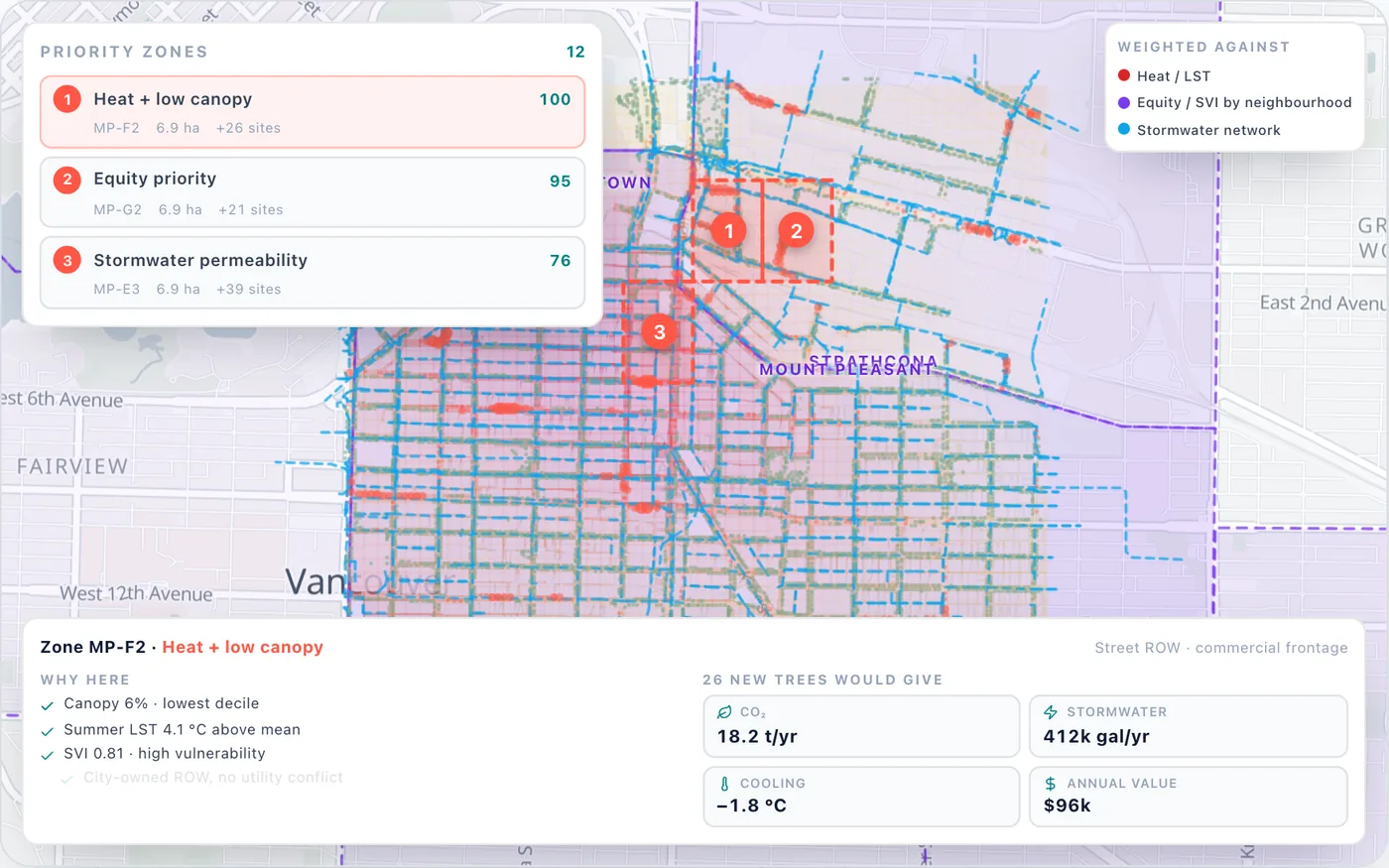The width and height of the screenshot is (1389, 868).
Task: Click the checkmark beside SVI 0.81
Action: [47, 756]
